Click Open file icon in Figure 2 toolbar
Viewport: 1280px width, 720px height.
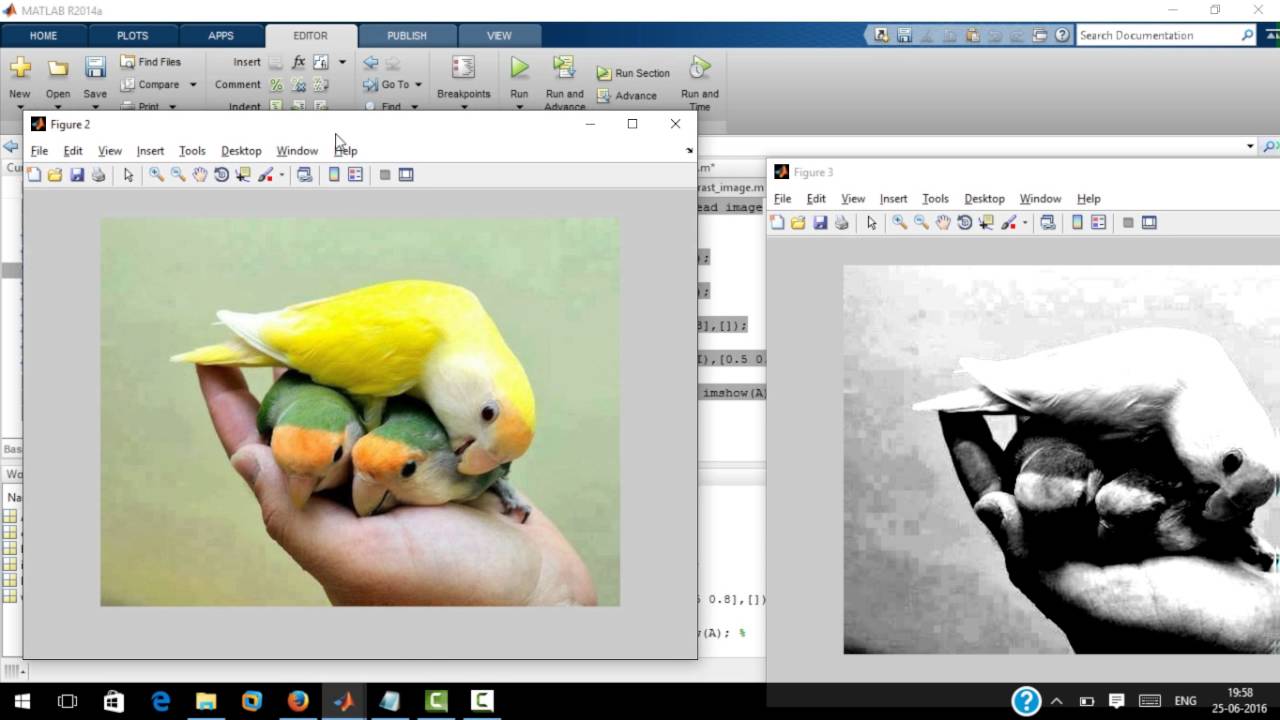point(55,175)
